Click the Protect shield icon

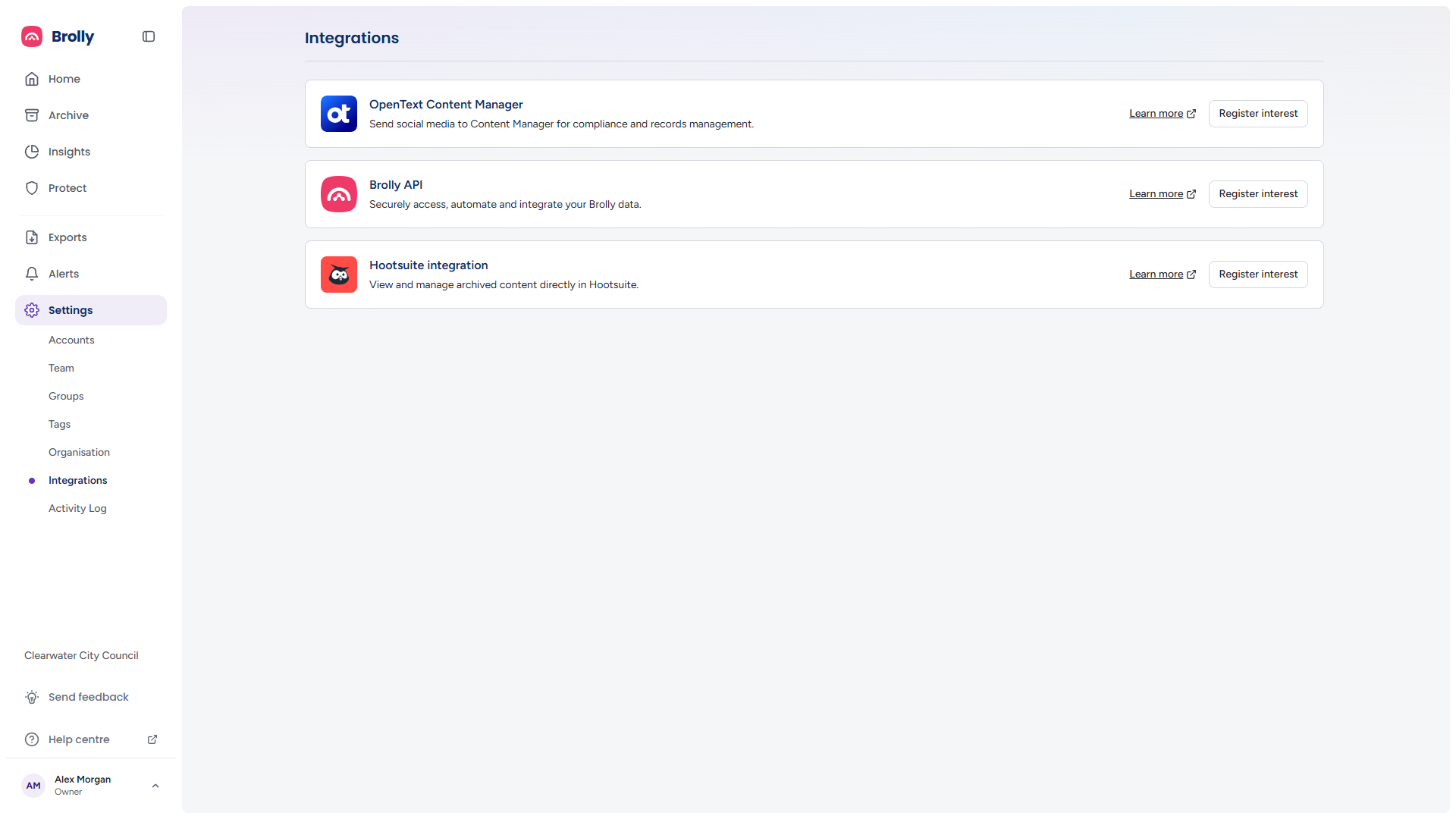(x=32, y=188)
